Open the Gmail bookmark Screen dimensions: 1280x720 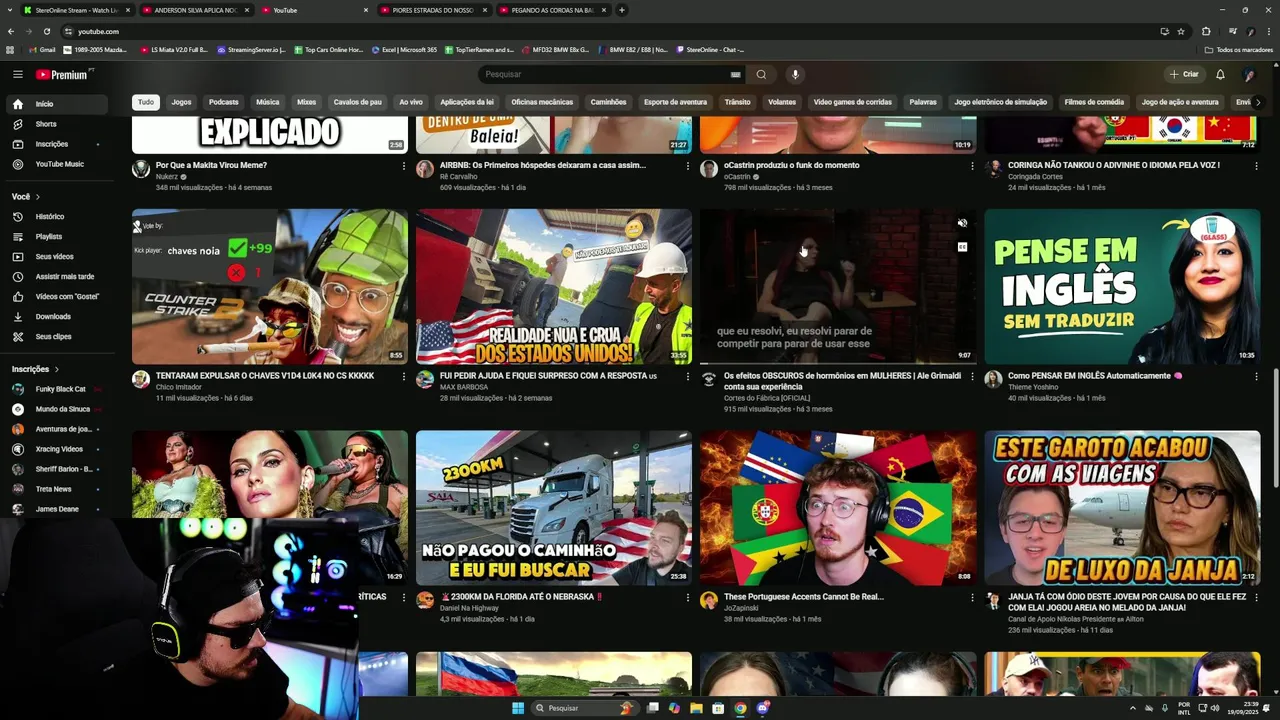pyautogui.click(x=42, y=49)
